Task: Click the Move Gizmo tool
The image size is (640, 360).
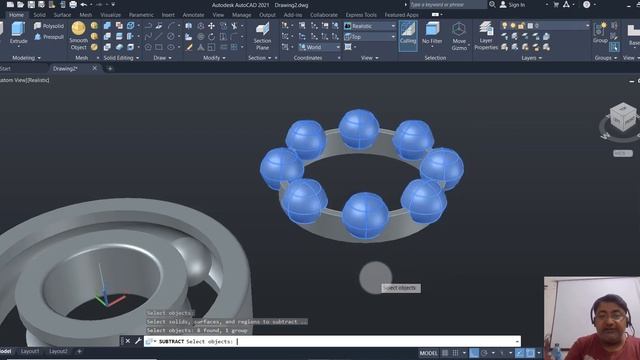Action: 459,36
